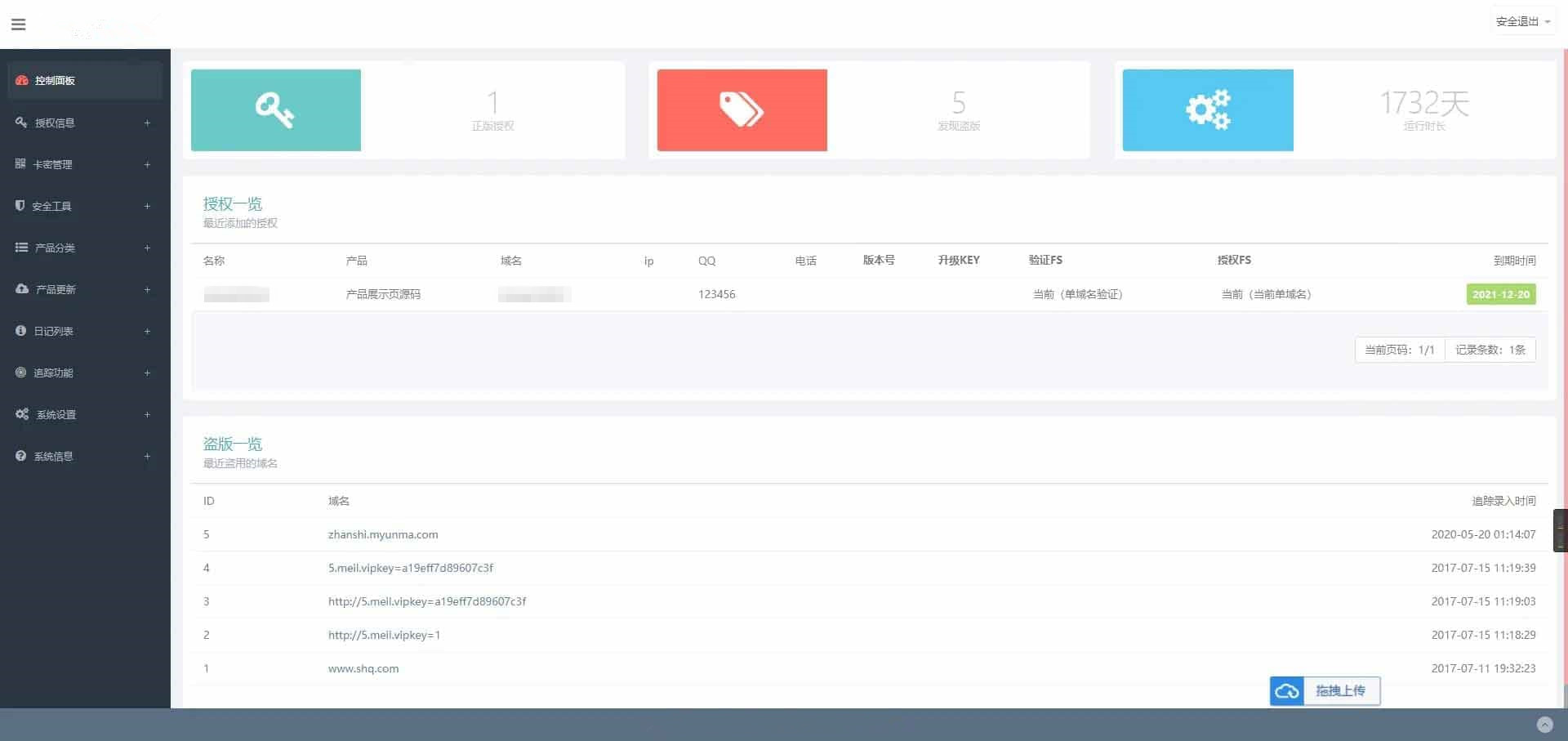
Task: Click timestamp 2017-07-11 19:32:23
Action: click(x=1483, y=668)
